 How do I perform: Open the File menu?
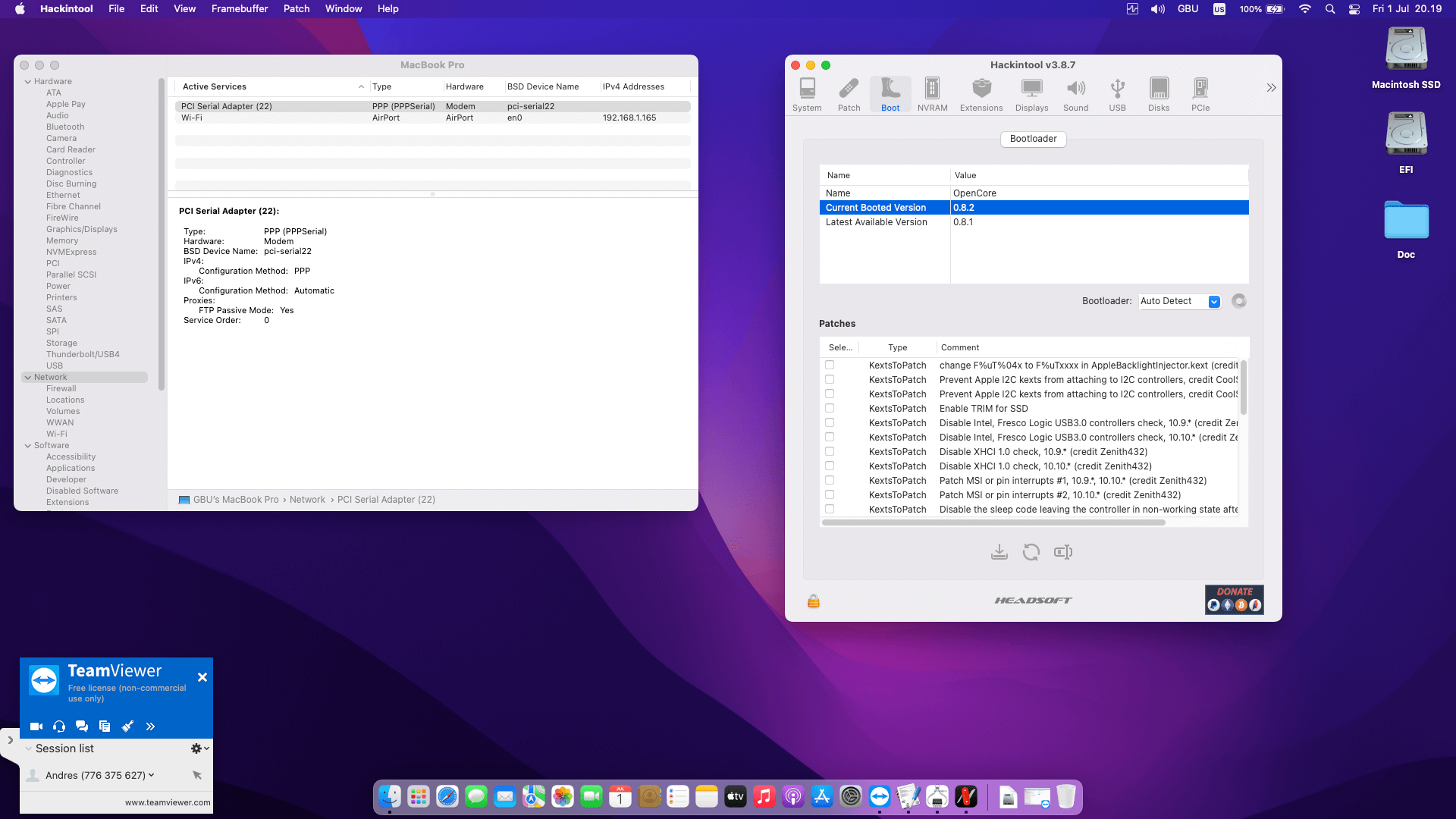(116, 9)
